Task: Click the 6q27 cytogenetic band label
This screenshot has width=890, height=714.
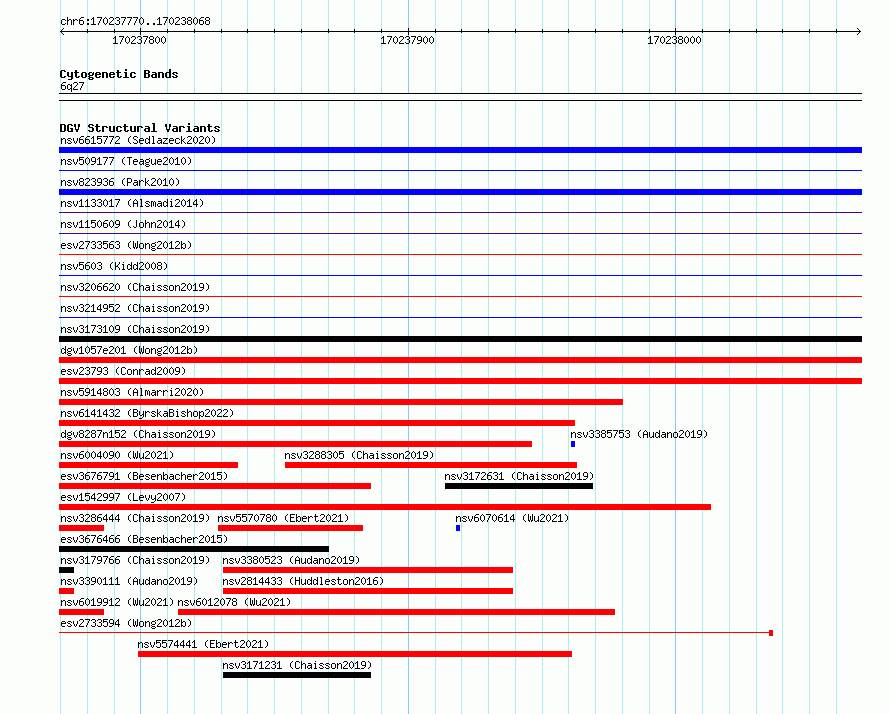Action: point(72,86)
